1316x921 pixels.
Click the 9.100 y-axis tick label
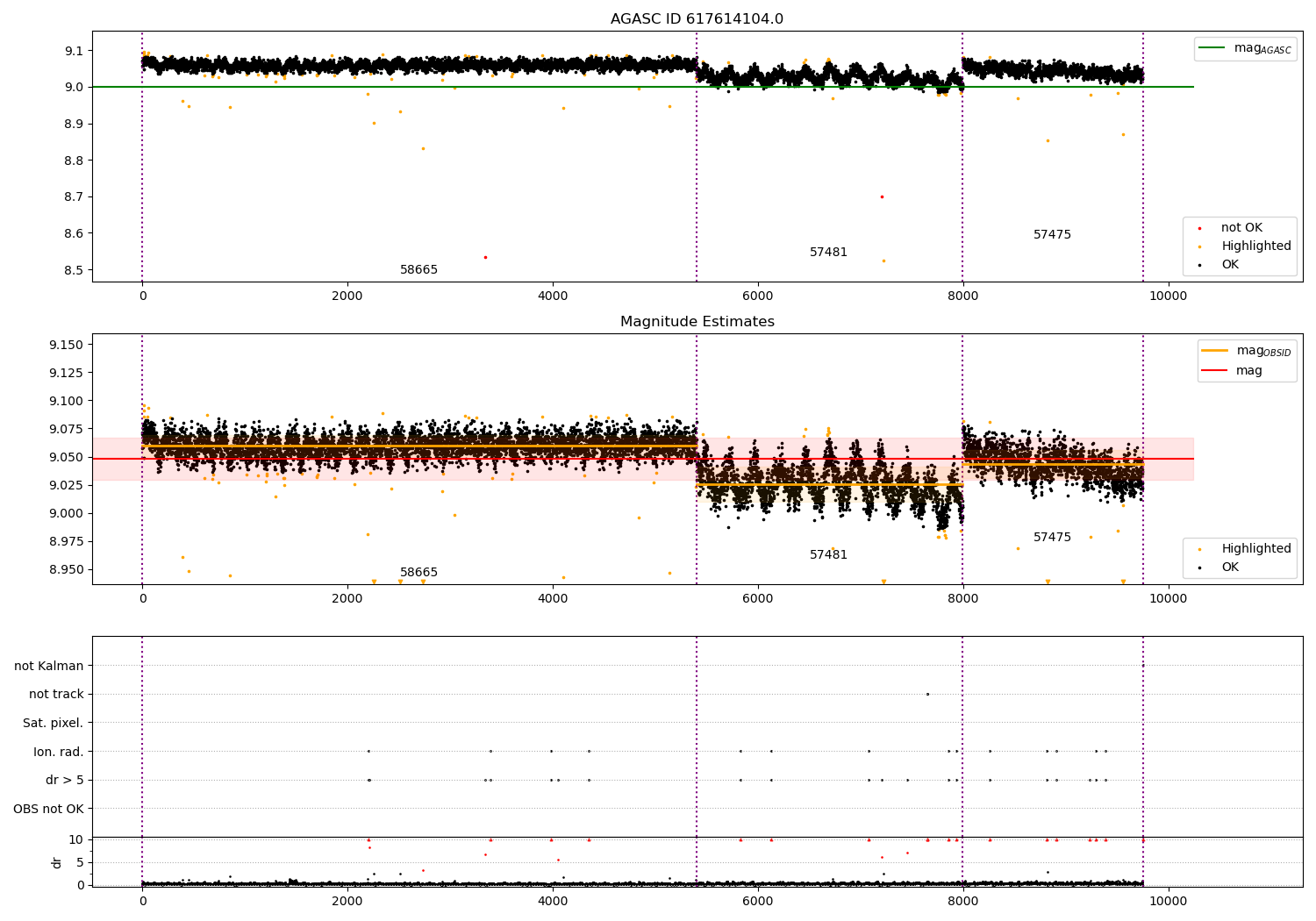[x=67, y=401]
